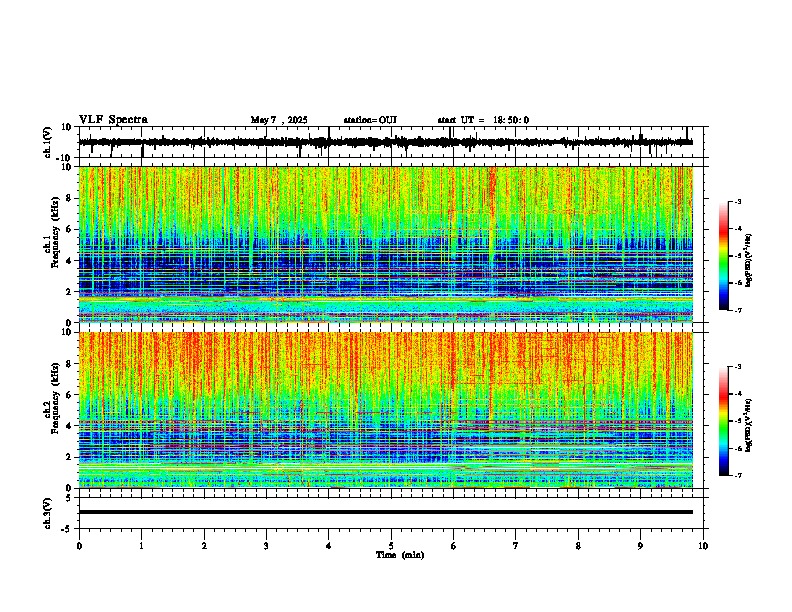Viewport: 792px width, 612px height.
Task: Click the 'ch.3(V)' axis label
Action: tap(48, 513)
